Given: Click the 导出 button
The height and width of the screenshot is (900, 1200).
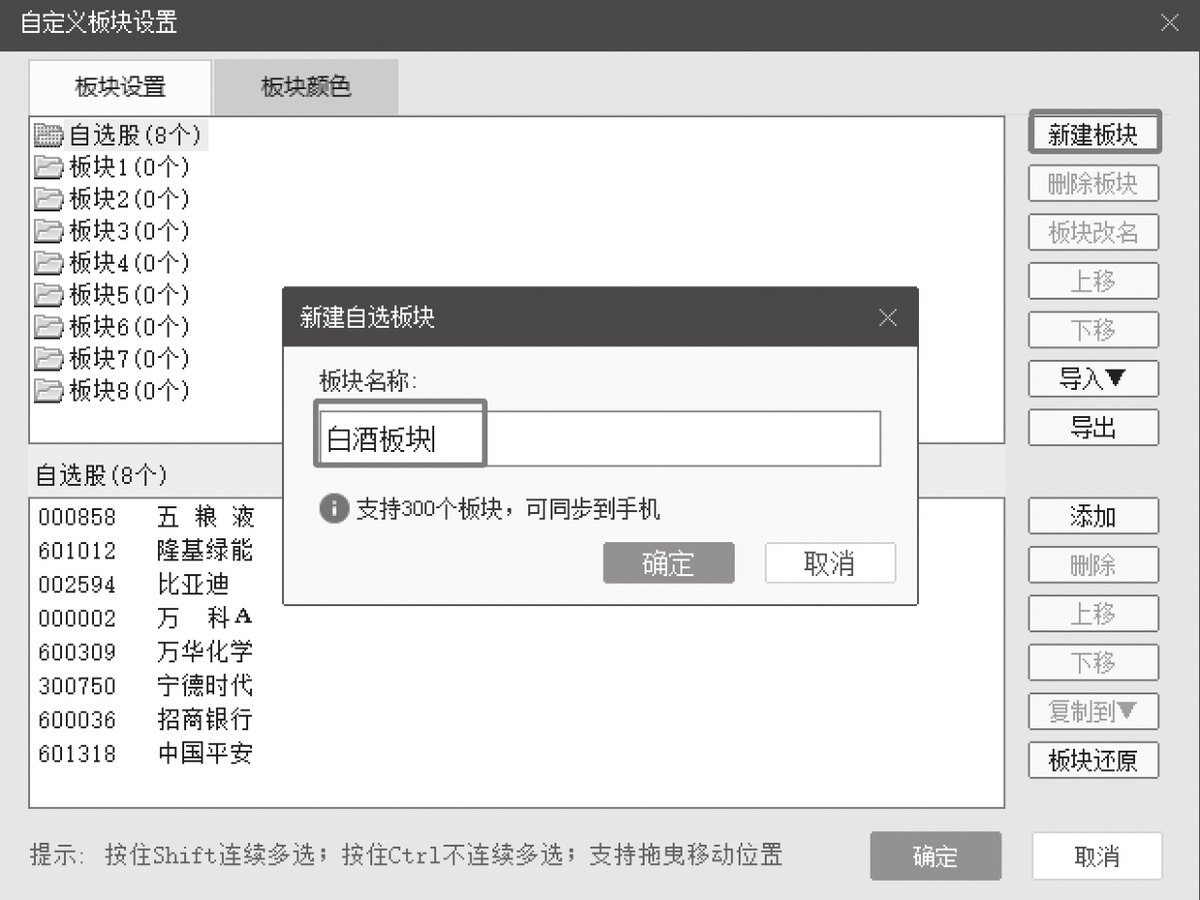Looking at the screenshot, I should pyautogui.click(x=1094, y=428).
